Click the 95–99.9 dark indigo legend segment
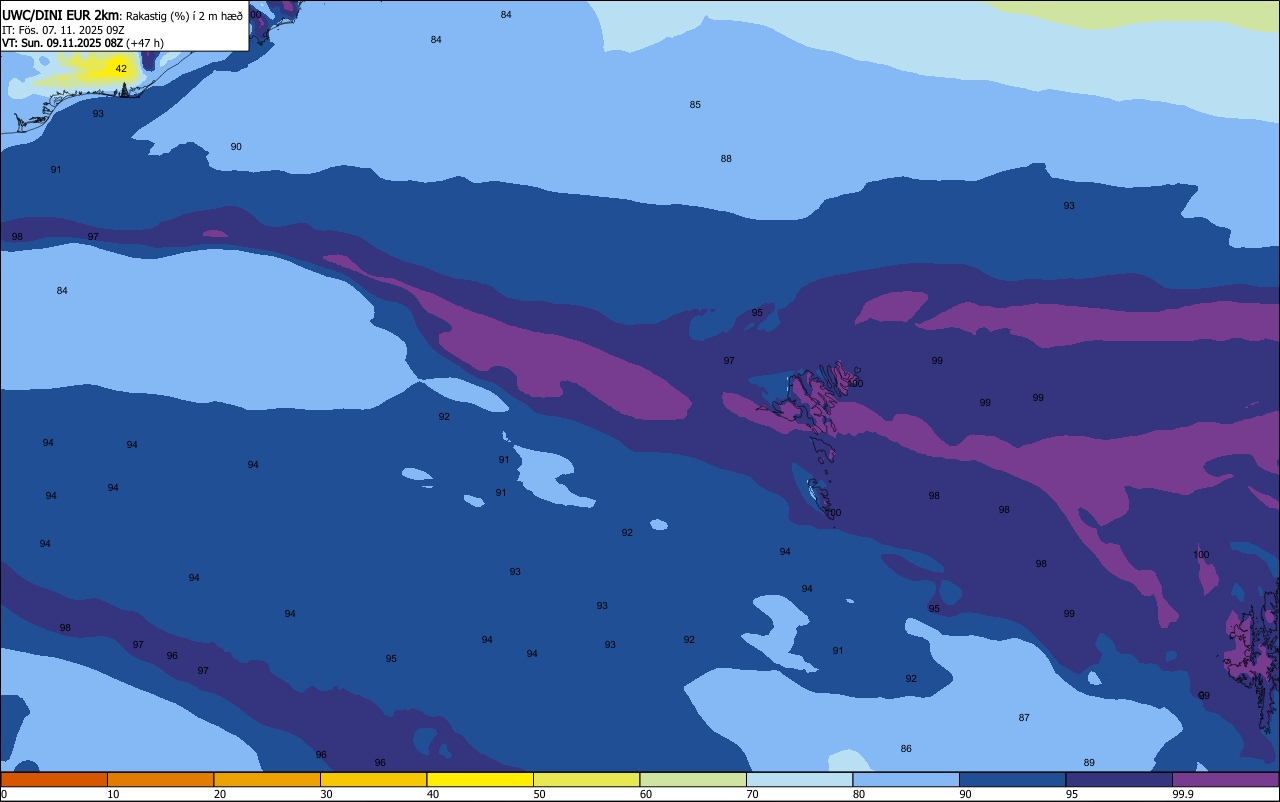Image resolution: width=1280 pixels, height=802 pixels. point(1119,779)
